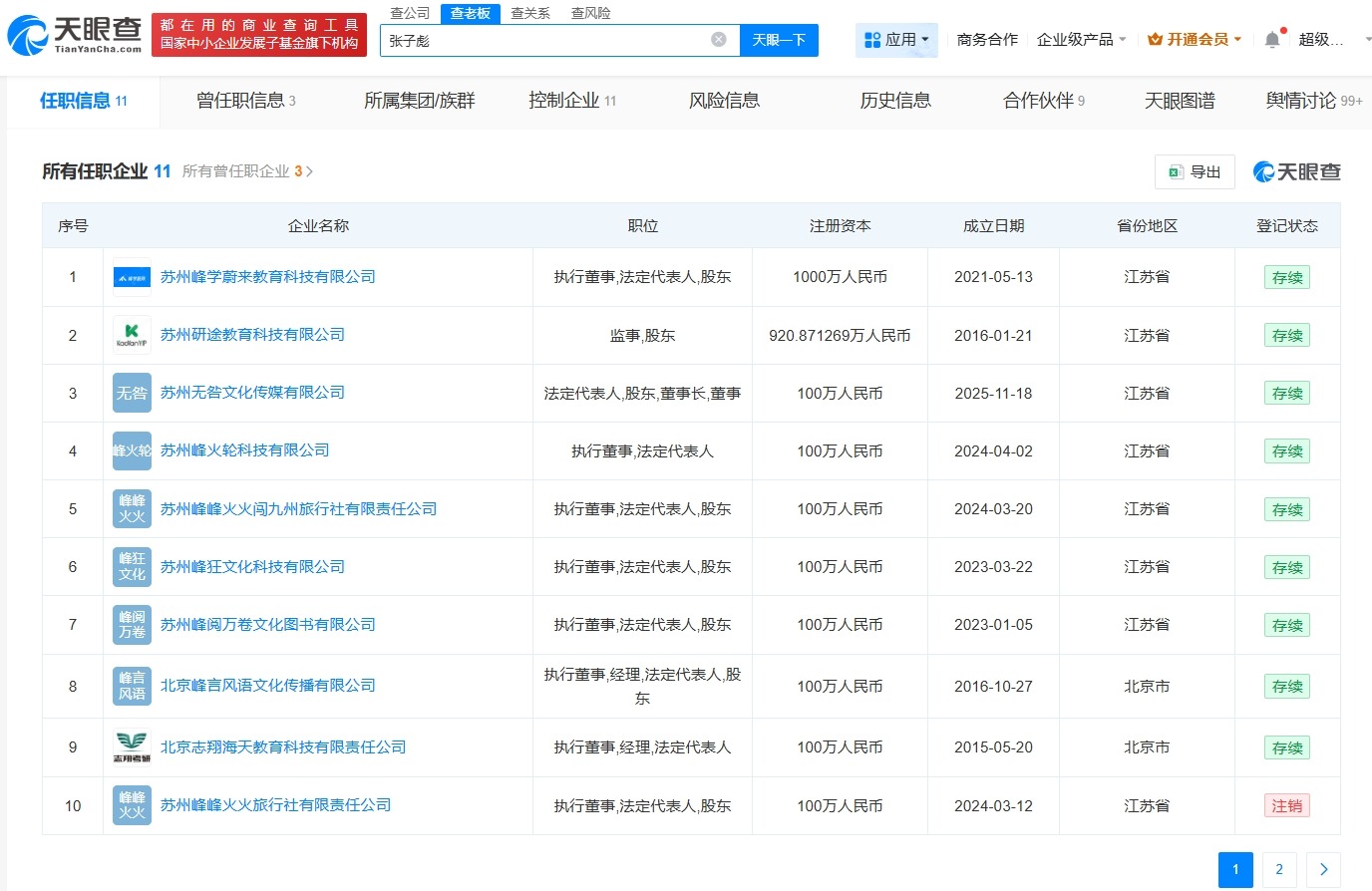Click the 天眼一下 search button
The image size is (1372, 891).
pyautogui.click(x=780, y=39)
